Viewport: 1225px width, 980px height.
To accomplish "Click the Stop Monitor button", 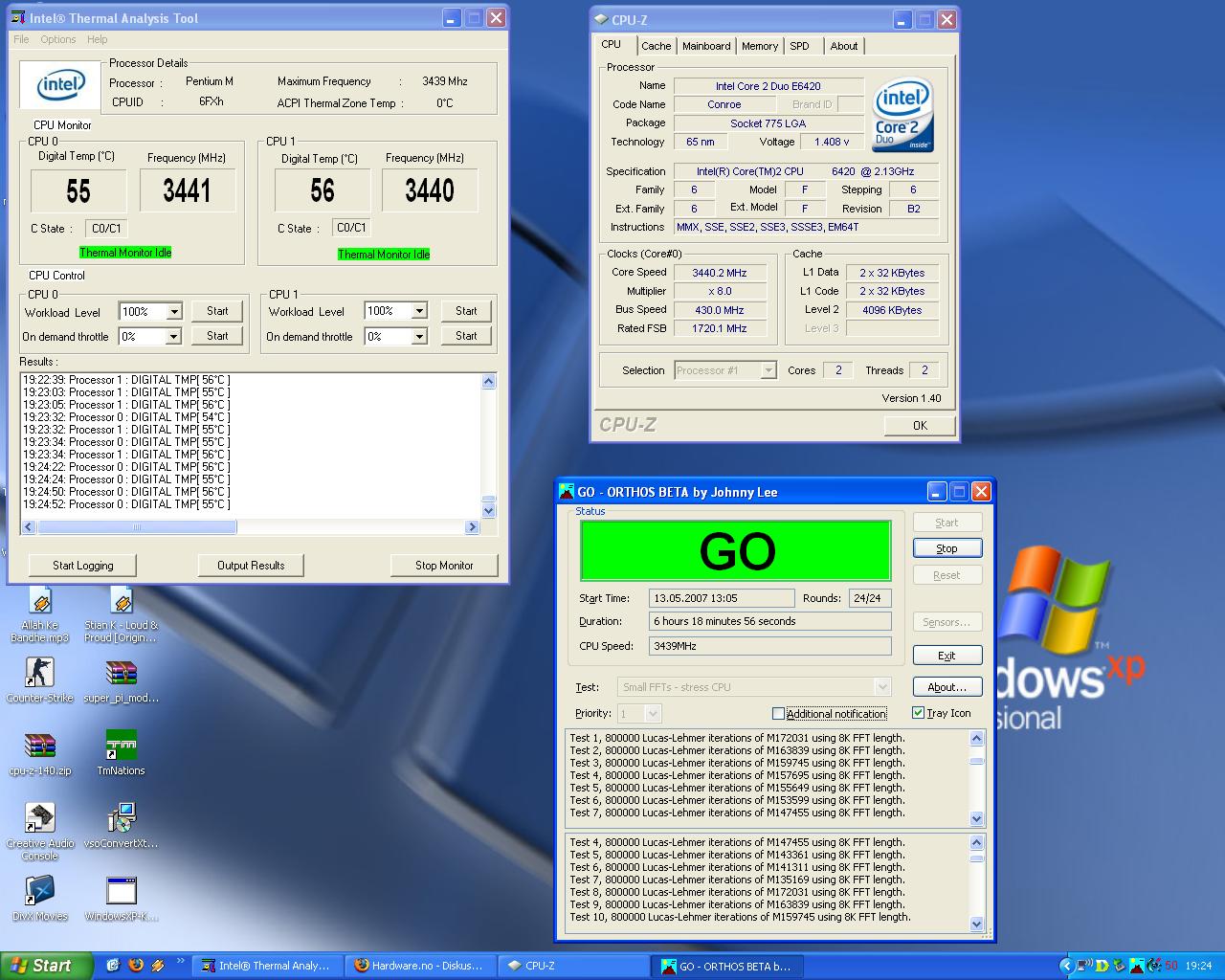I will coord(444,566).
